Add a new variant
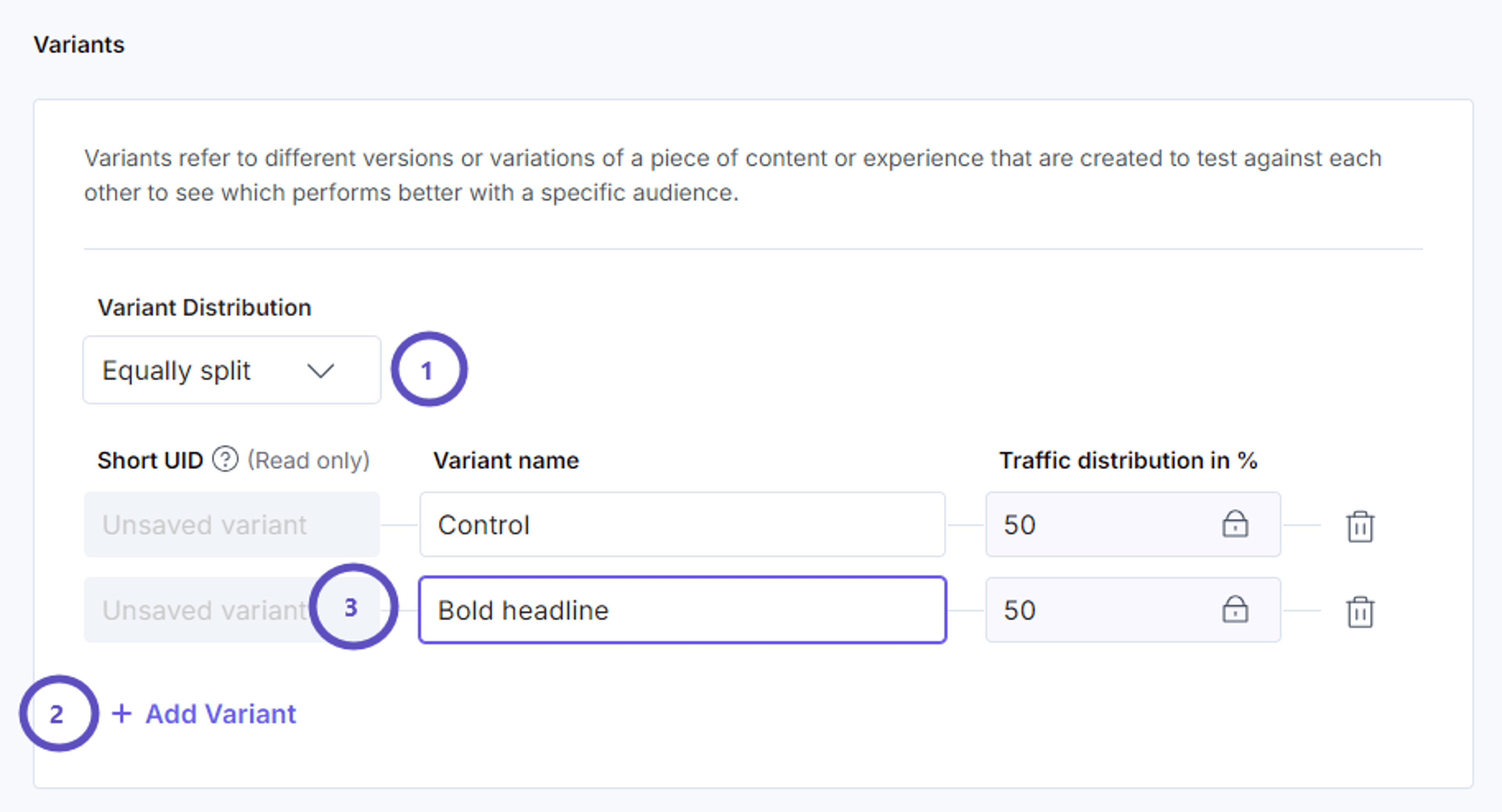Screen dimensions: 1502x812 point(204,714)
